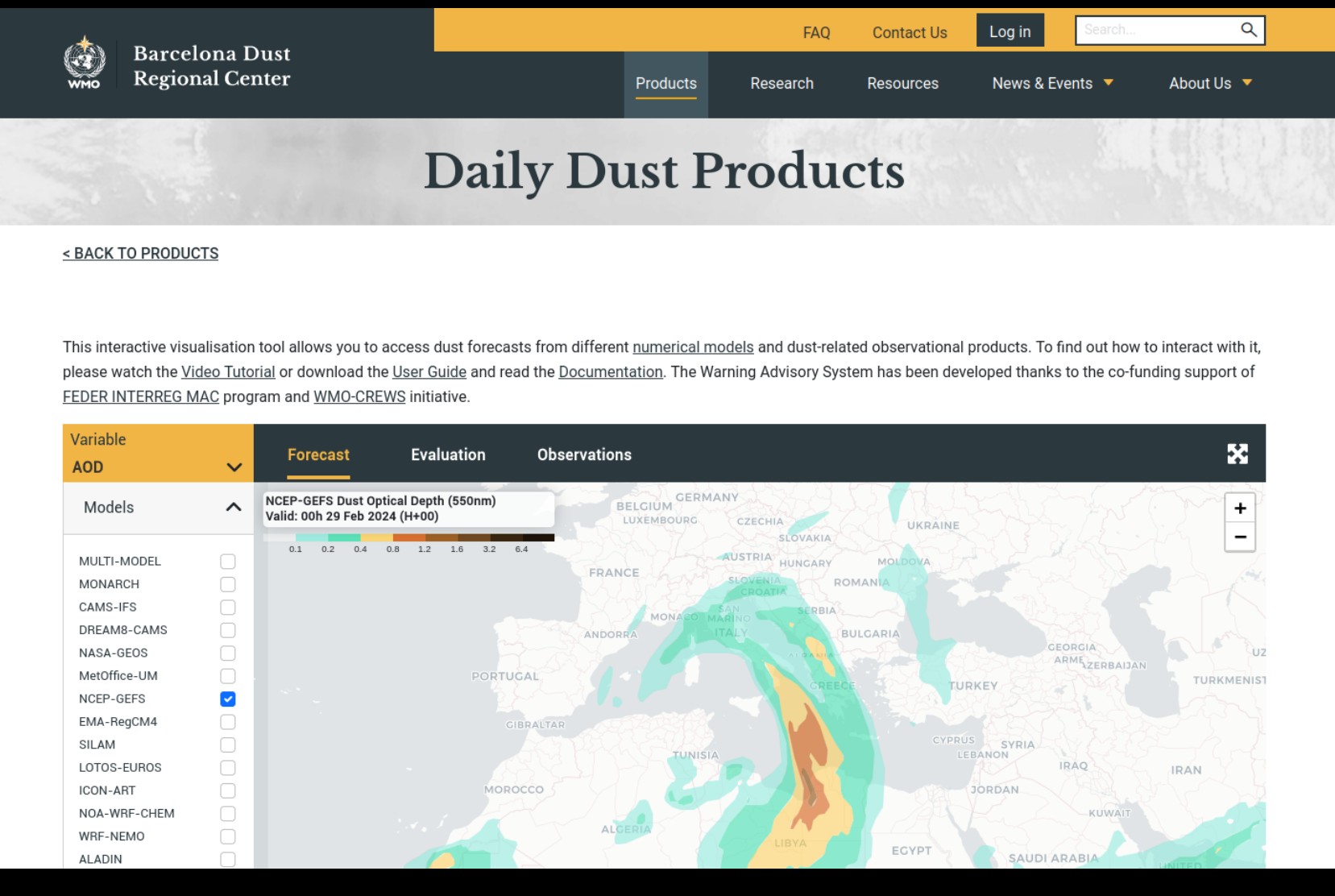The width and height of the screenshot is (1335, 896).
Task: Open the Contact Us link
Action: [910, 33]
